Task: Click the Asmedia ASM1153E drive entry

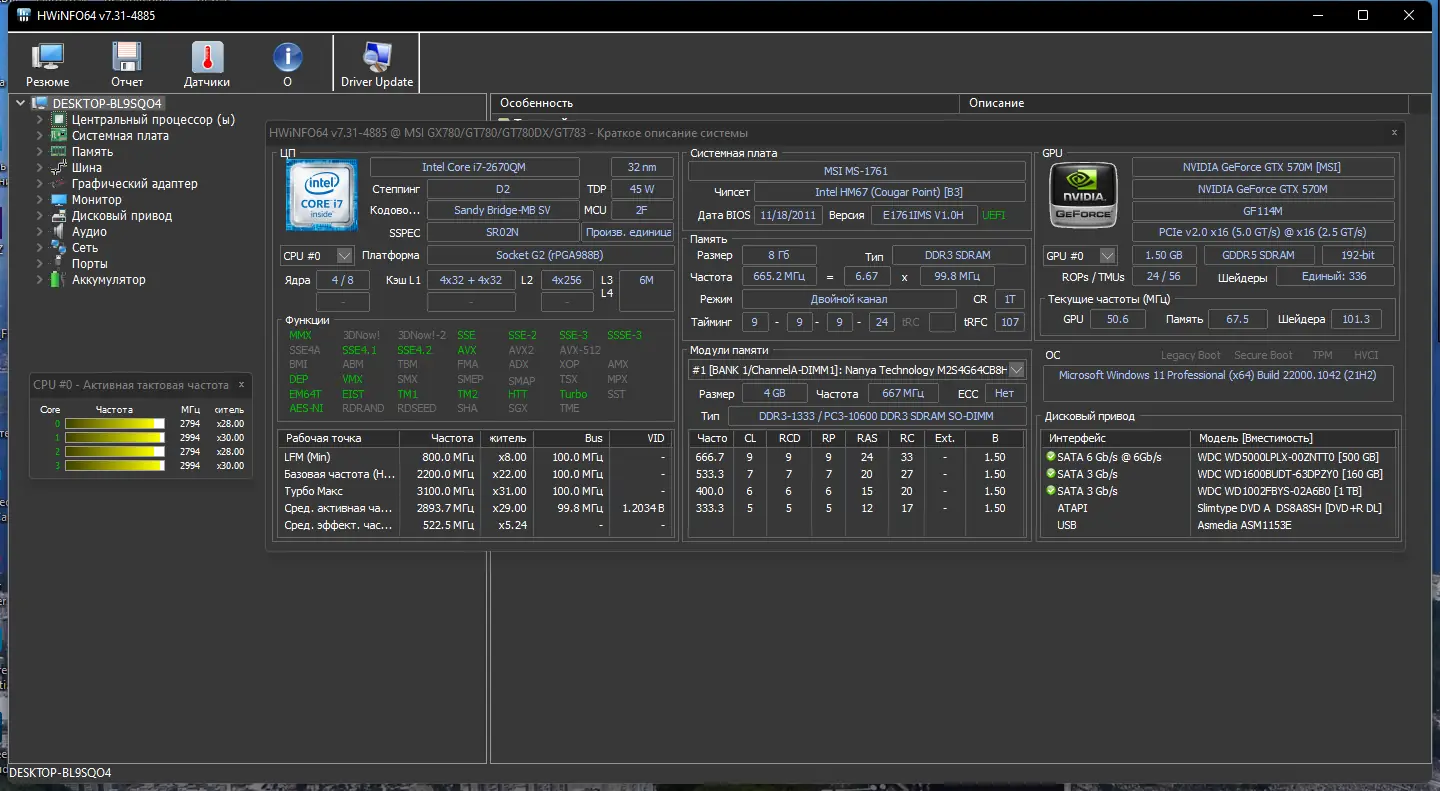Action: 1244,525
